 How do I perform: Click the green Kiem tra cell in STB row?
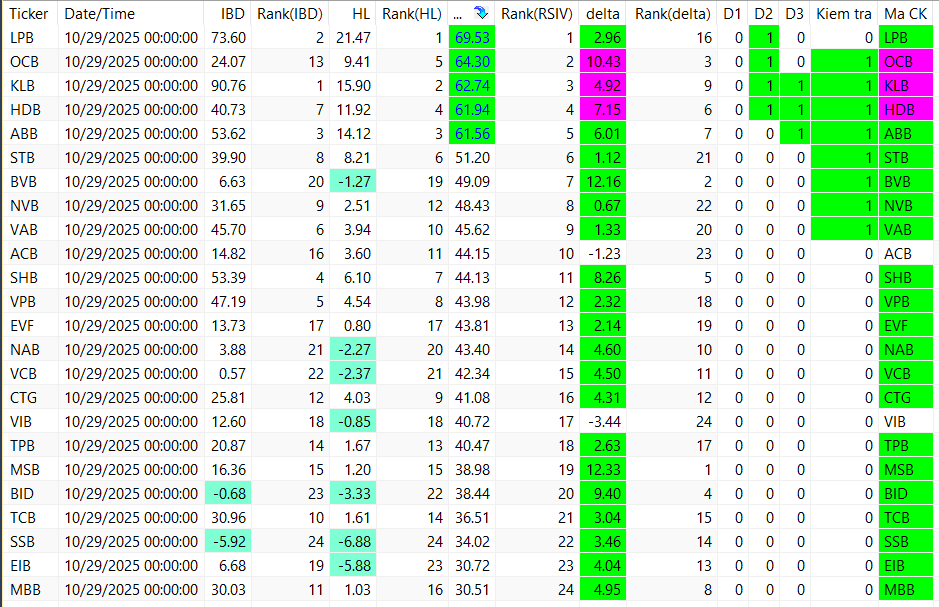844,157
